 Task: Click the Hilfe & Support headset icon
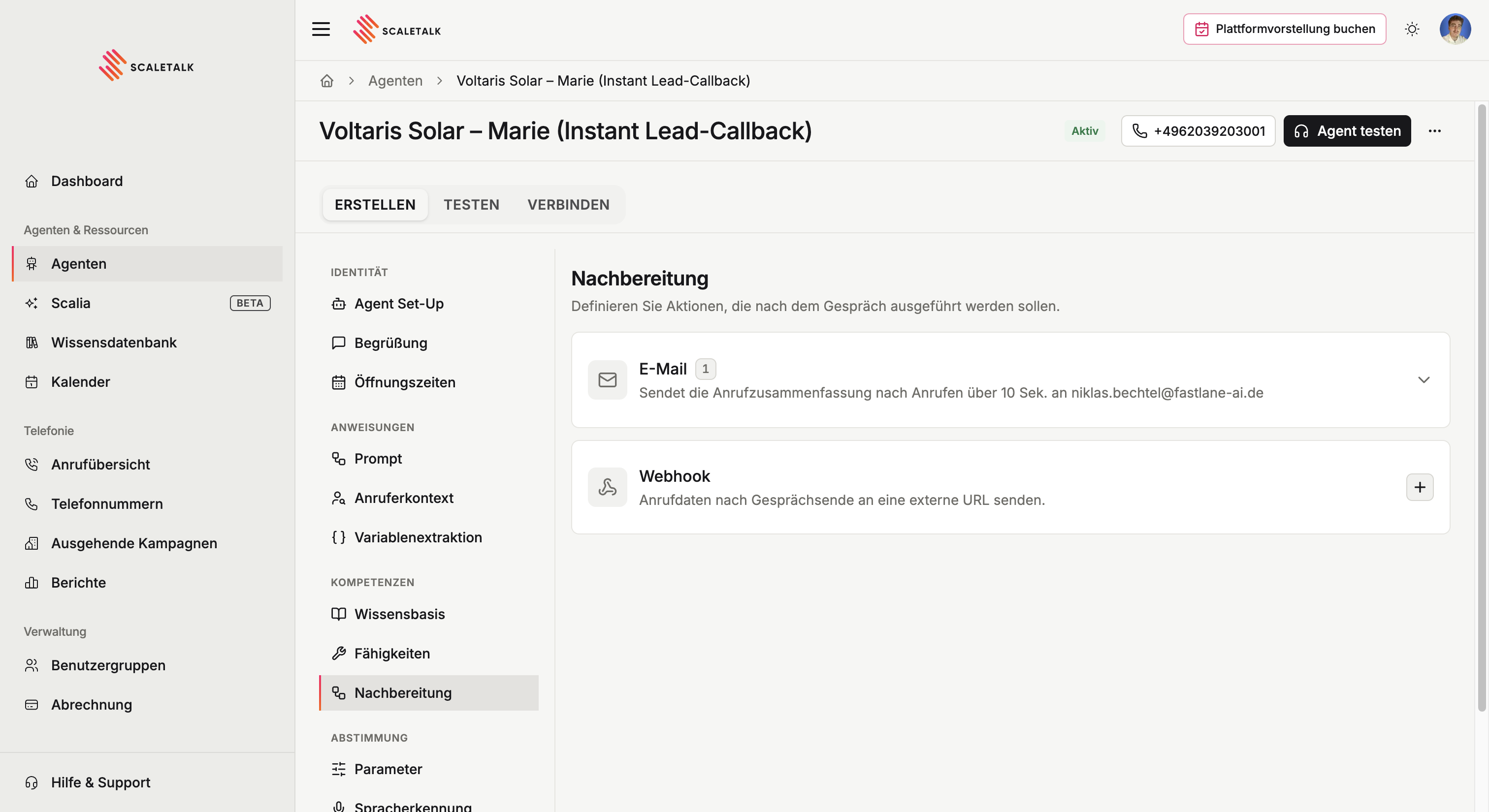(32, 782)
